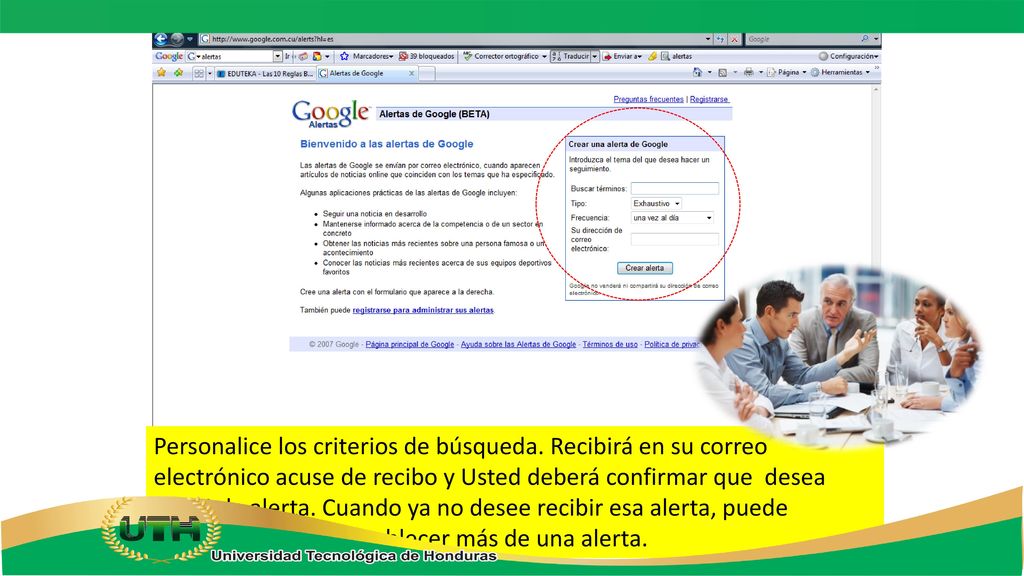This screenshot has width=1024, height=576.
Task: Click the Corrector ortográfico button
Action: point(501,56)
